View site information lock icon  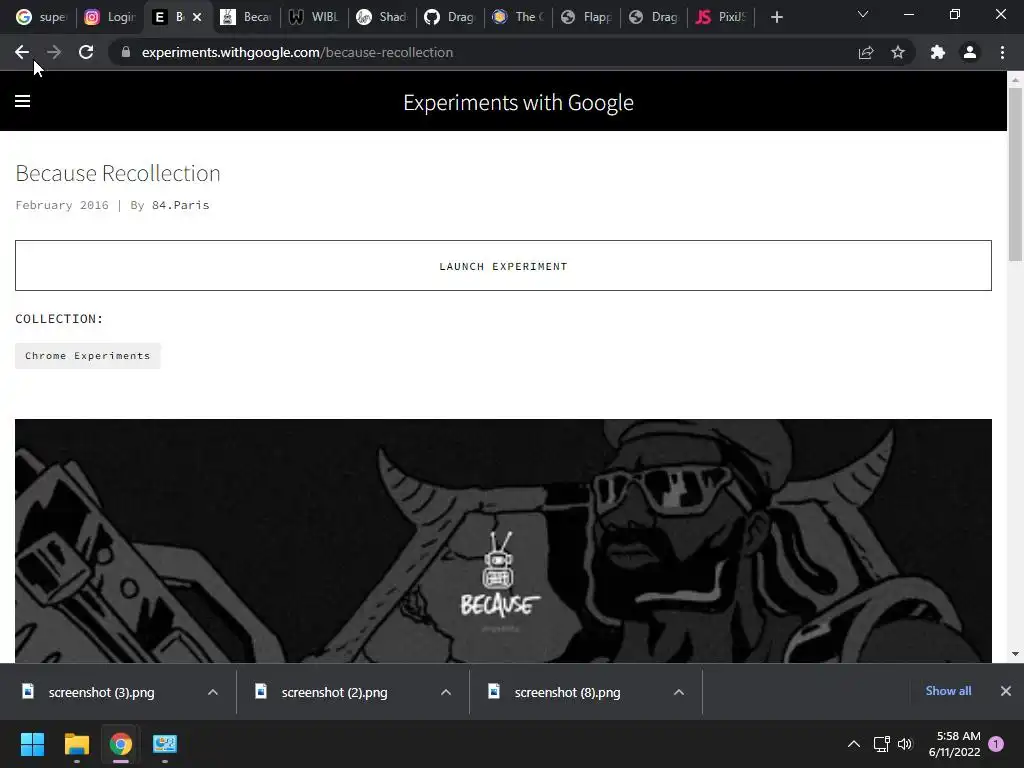click(x=126, y=52)
